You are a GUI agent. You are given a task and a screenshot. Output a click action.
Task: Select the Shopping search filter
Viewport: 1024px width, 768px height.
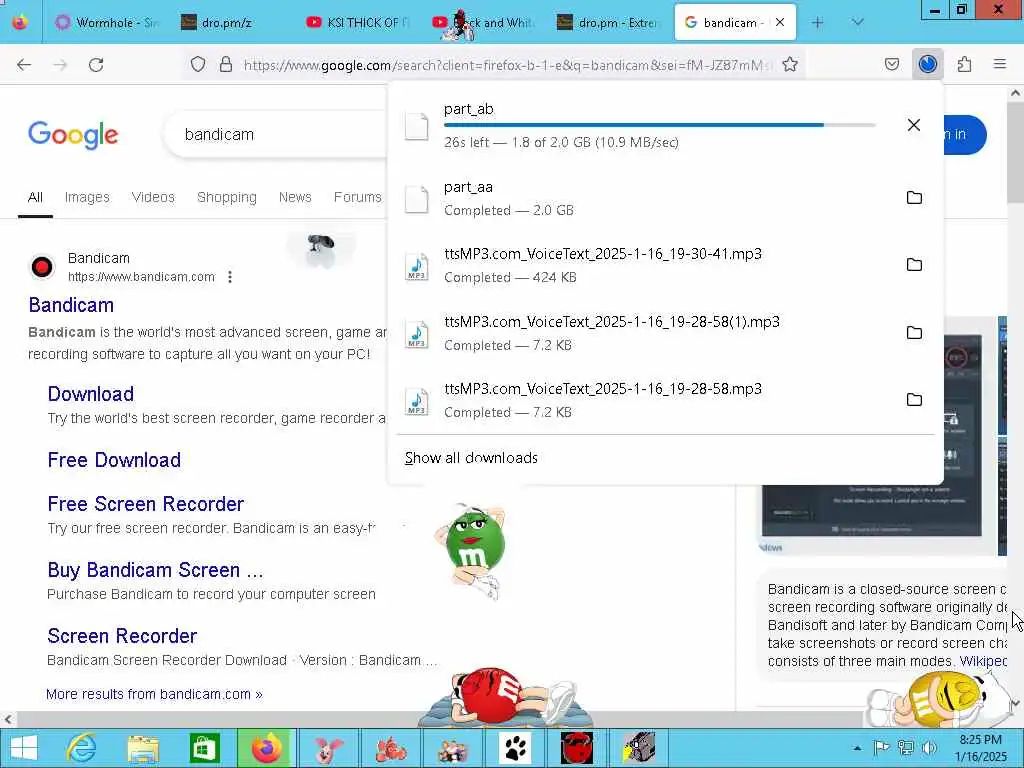pos(227,197)
